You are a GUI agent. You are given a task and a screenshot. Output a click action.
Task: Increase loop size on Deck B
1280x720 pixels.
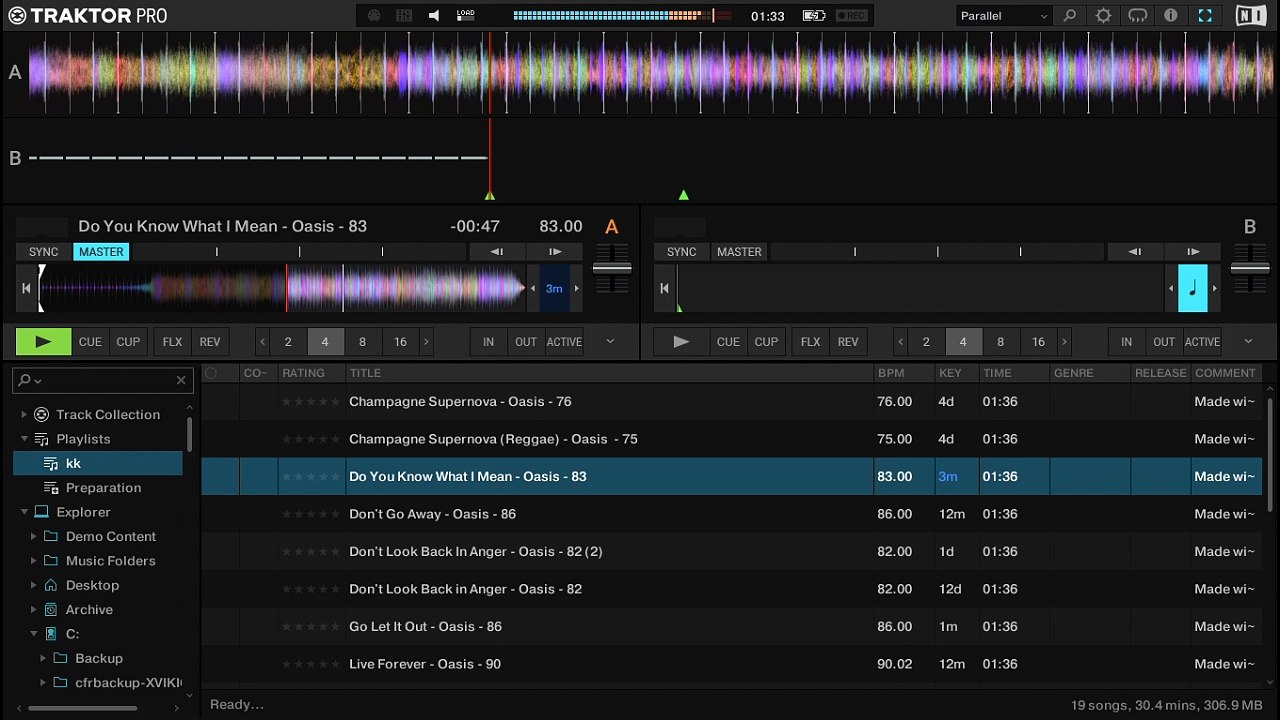[x=1064, y=342]
